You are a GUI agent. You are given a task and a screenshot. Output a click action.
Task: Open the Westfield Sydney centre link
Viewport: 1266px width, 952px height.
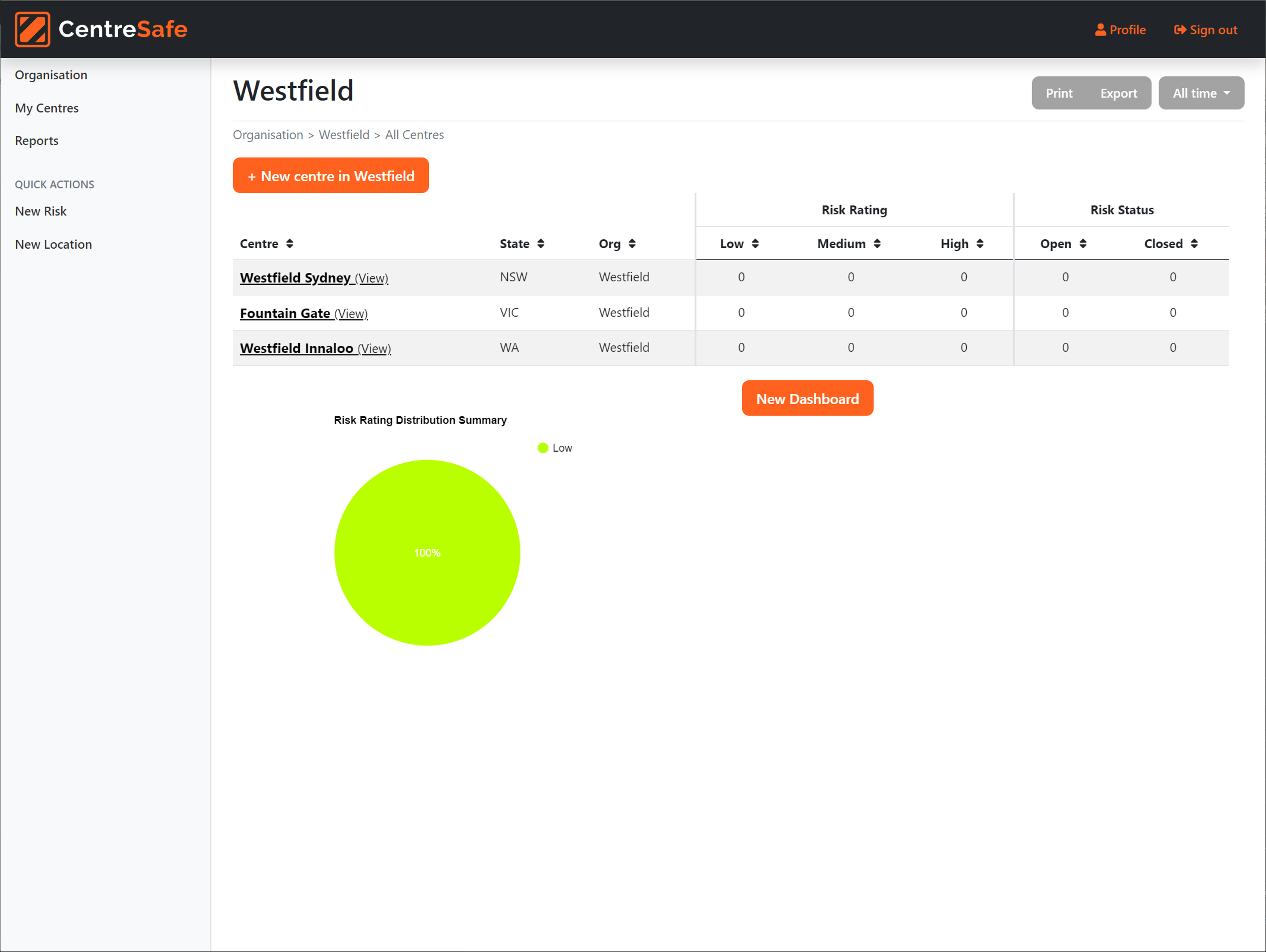tap(314, 278)
